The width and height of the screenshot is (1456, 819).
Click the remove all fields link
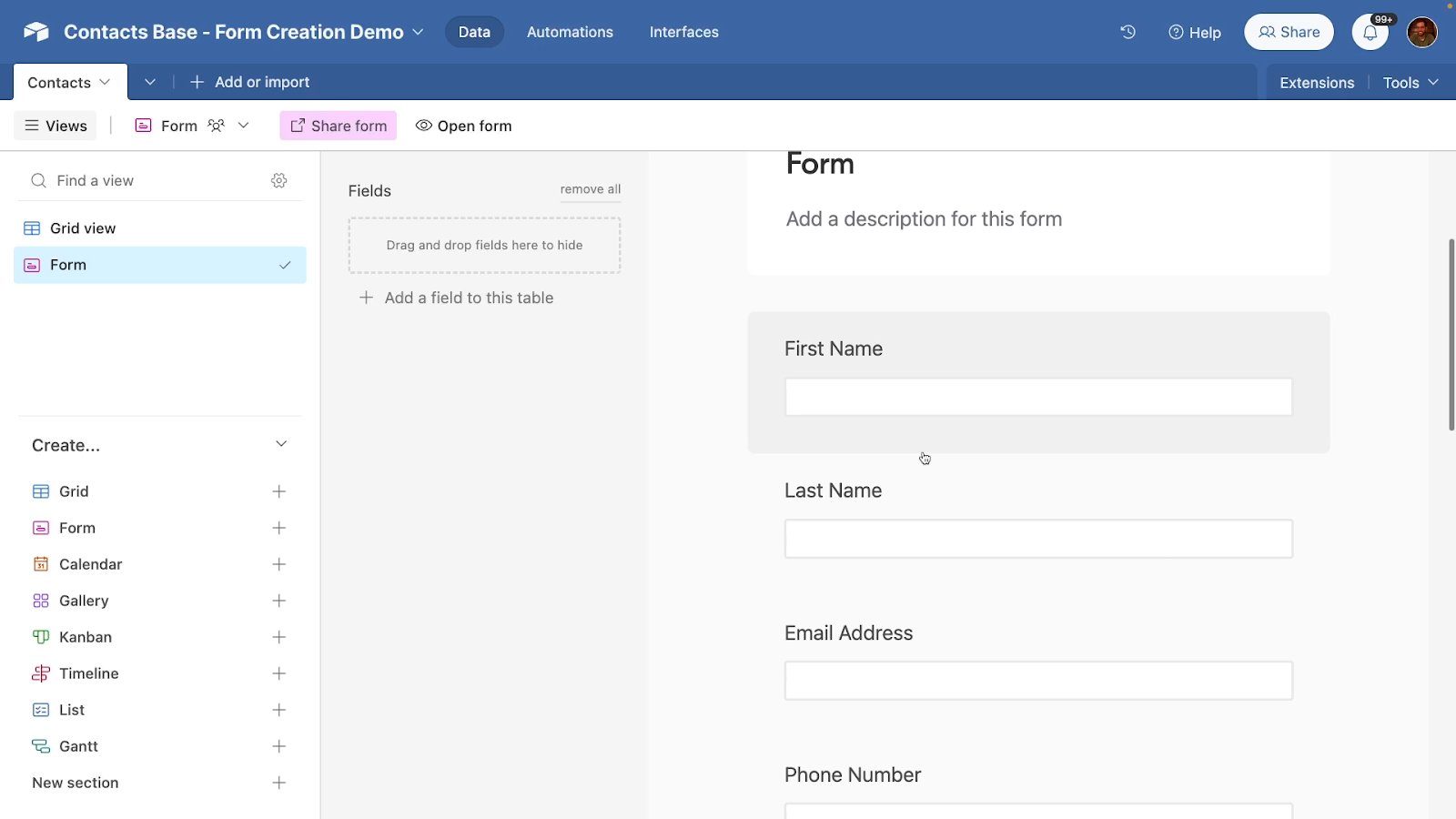591,189
